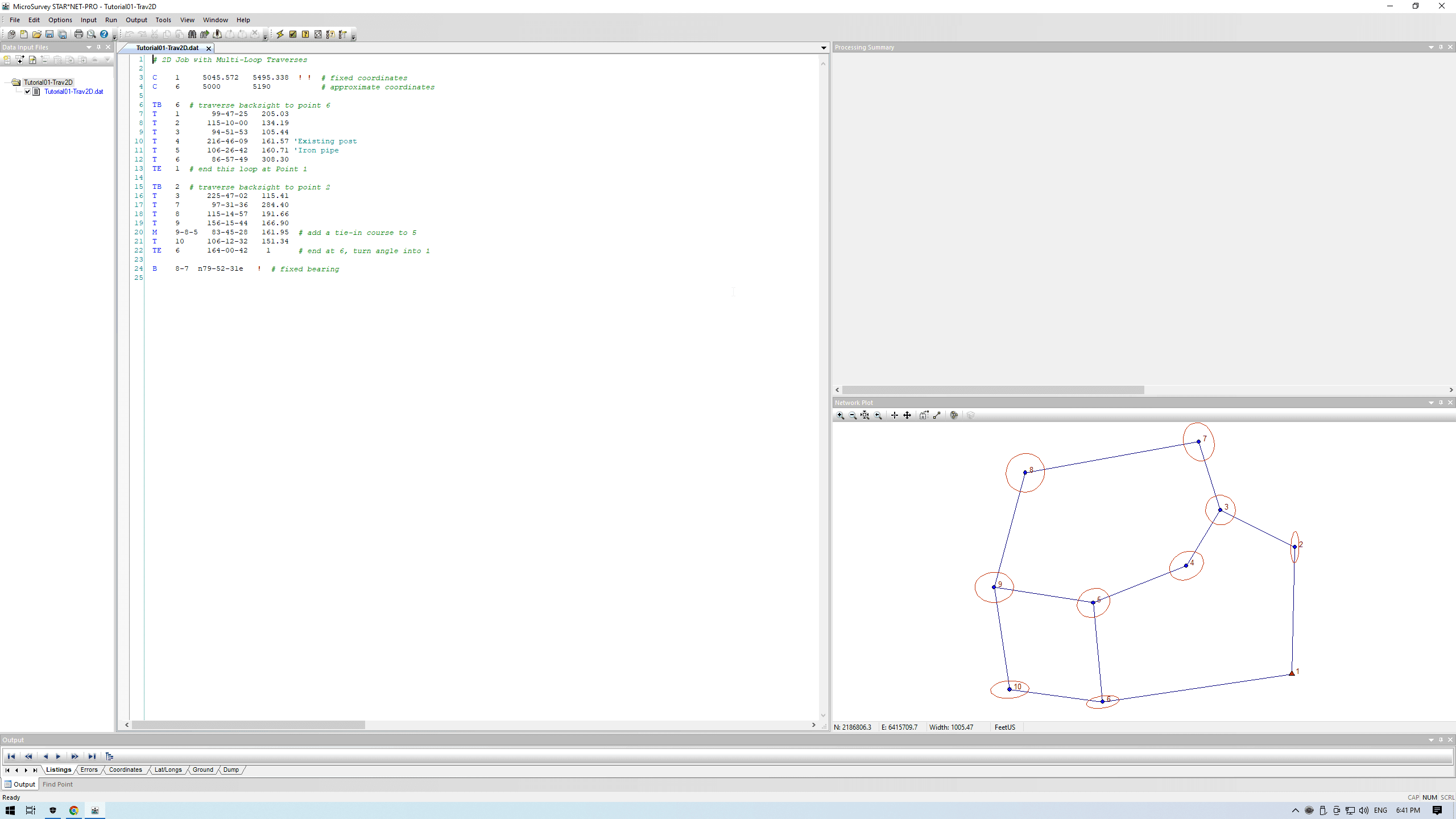Click the save file icon in toolbar
1456x819 pixels.
49,34
